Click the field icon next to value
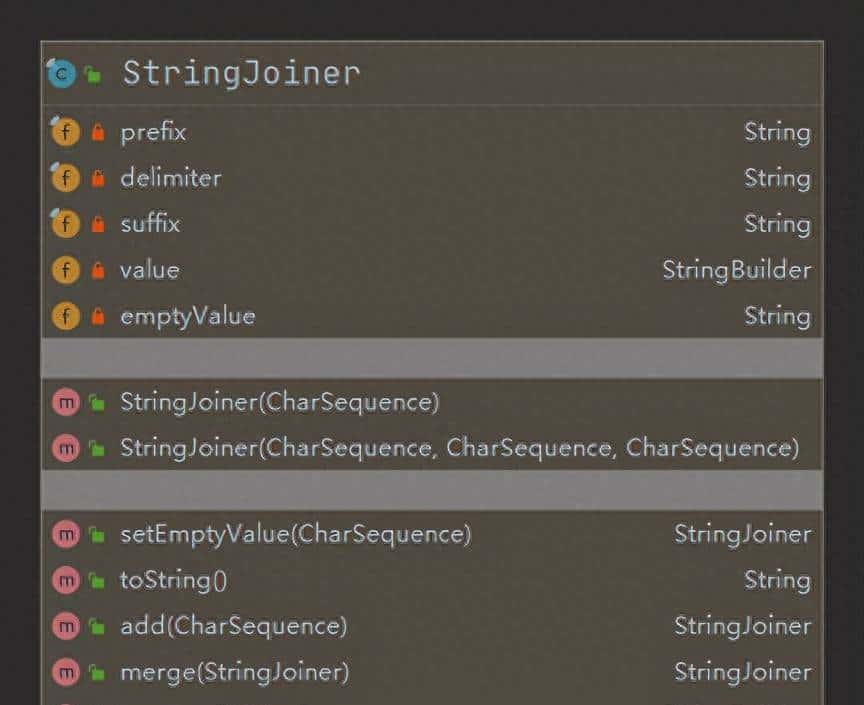The width and height of the screenshot is (864, 705). pos(65,270)
